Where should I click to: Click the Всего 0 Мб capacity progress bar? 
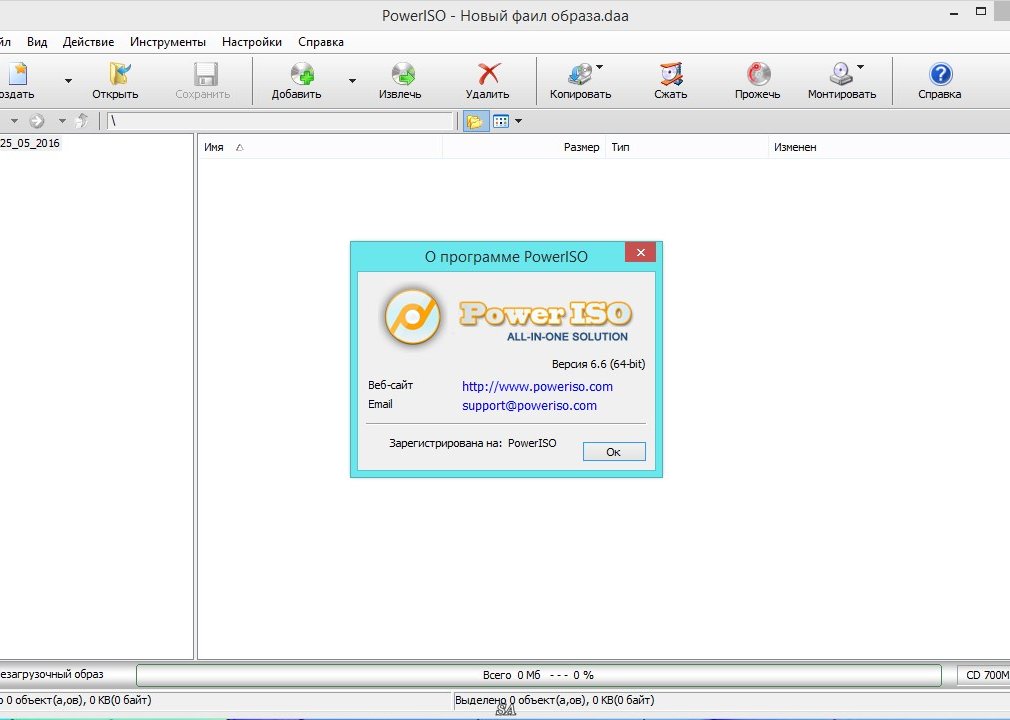tap(538, 675)
